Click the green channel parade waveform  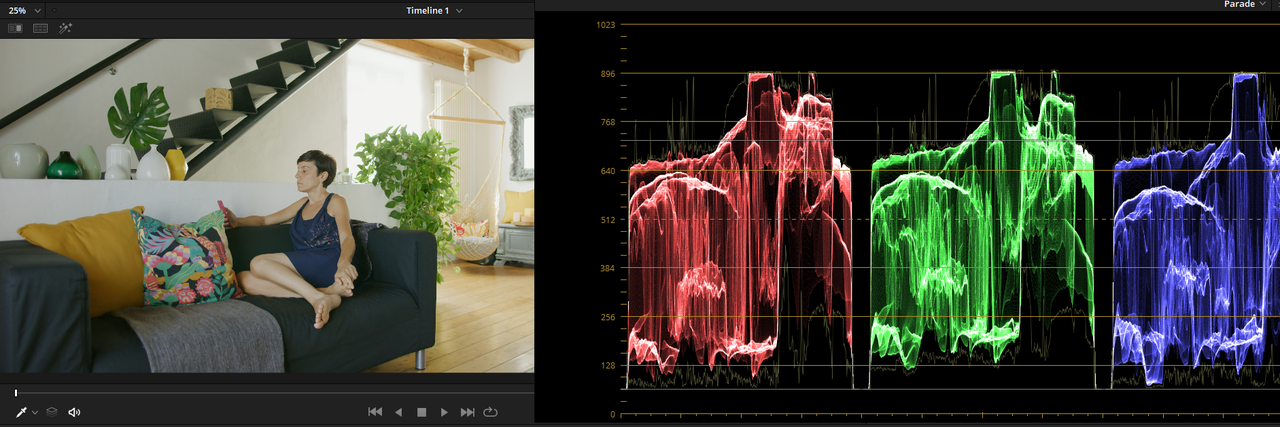982,230
